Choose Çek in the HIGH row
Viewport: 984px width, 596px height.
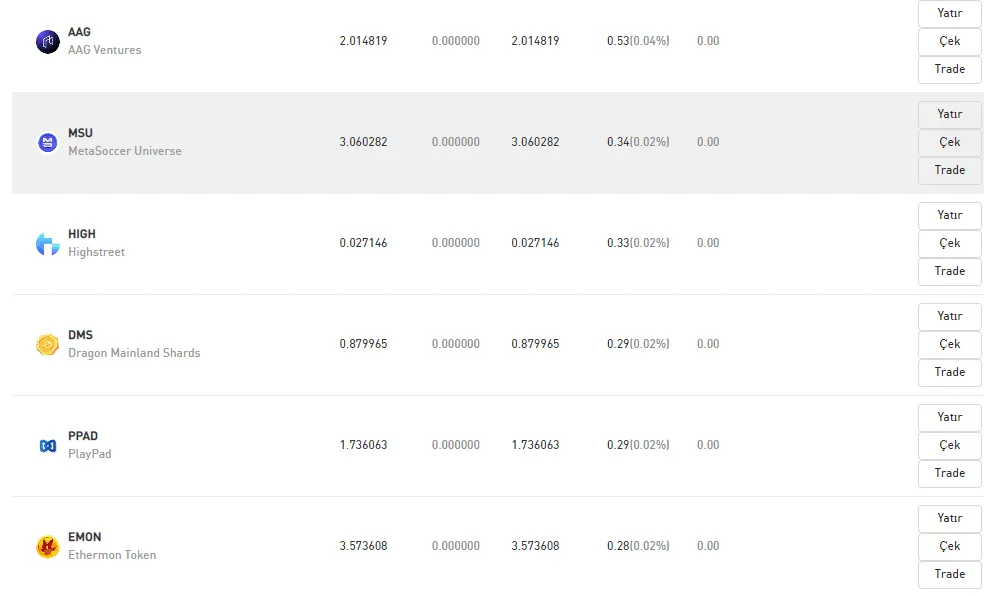point(949,243)
